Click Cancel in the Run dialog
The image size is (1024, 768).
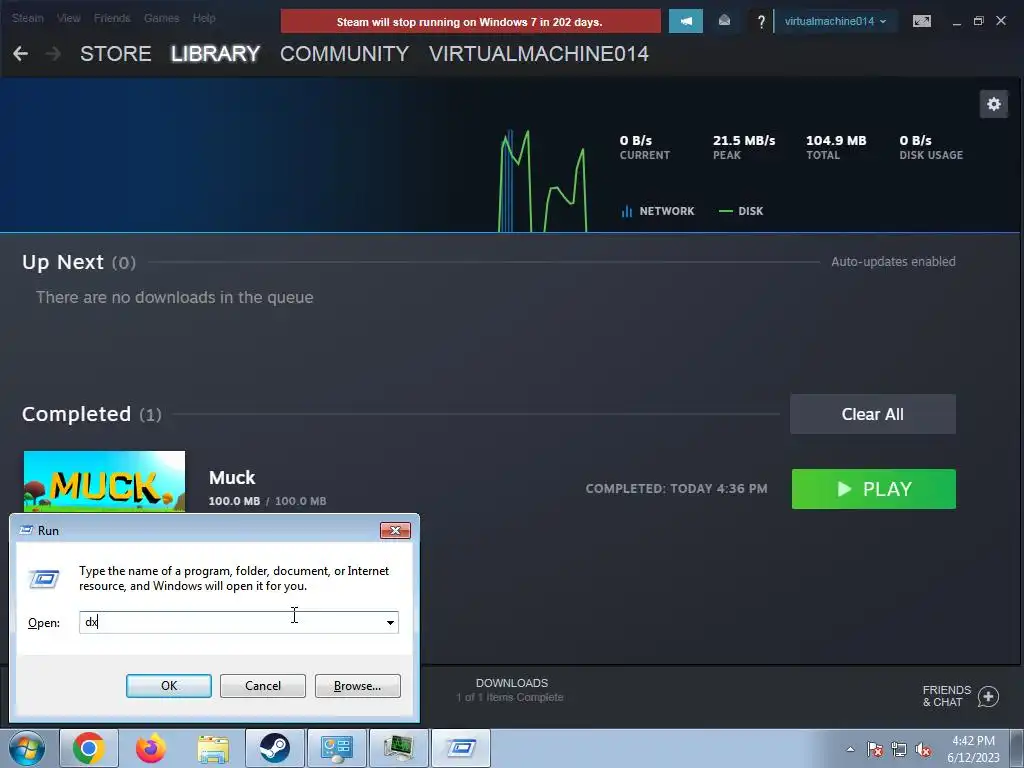pos(263,686)
